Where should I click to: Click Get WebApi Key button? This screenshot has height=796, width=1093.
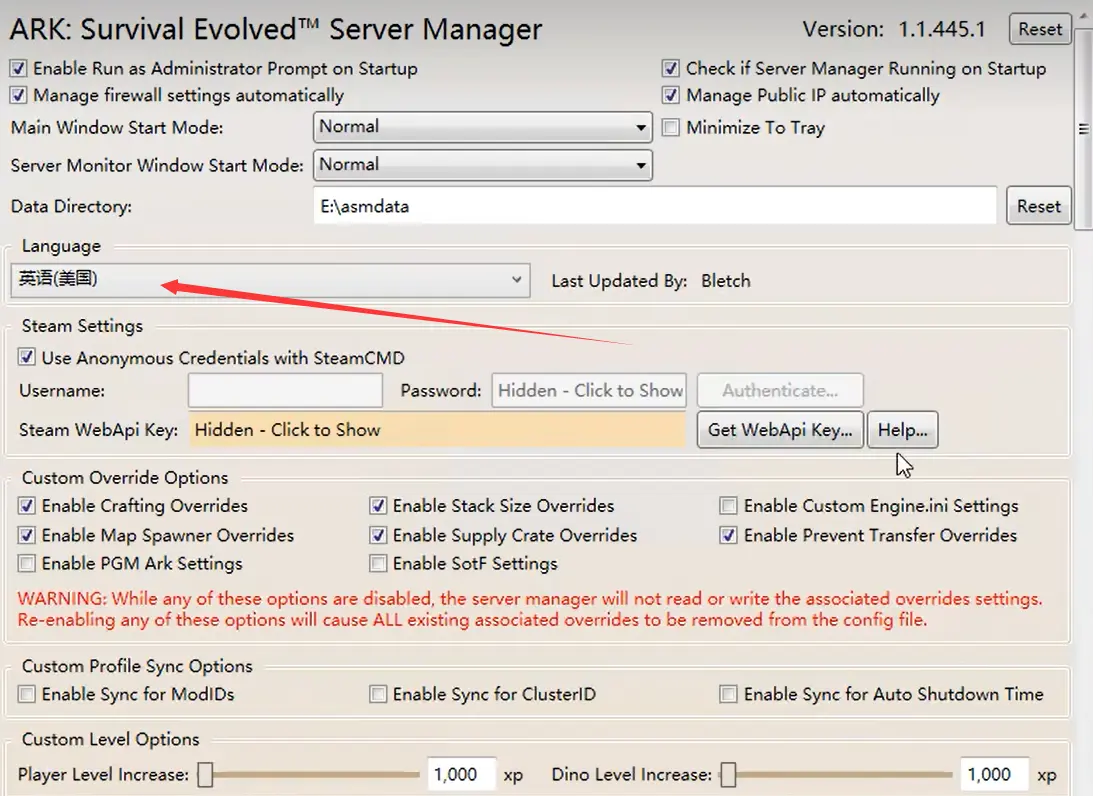tap(780, 430)
